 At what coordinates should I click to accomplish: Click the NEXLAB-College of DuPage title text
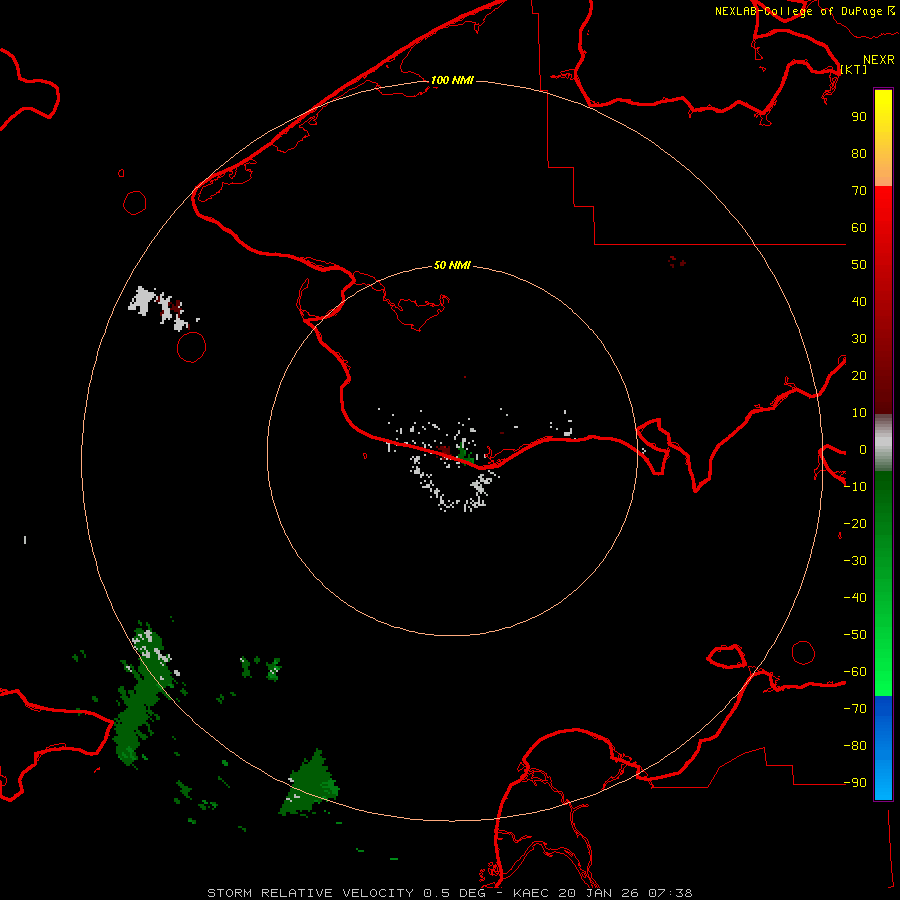pos(804,11)
